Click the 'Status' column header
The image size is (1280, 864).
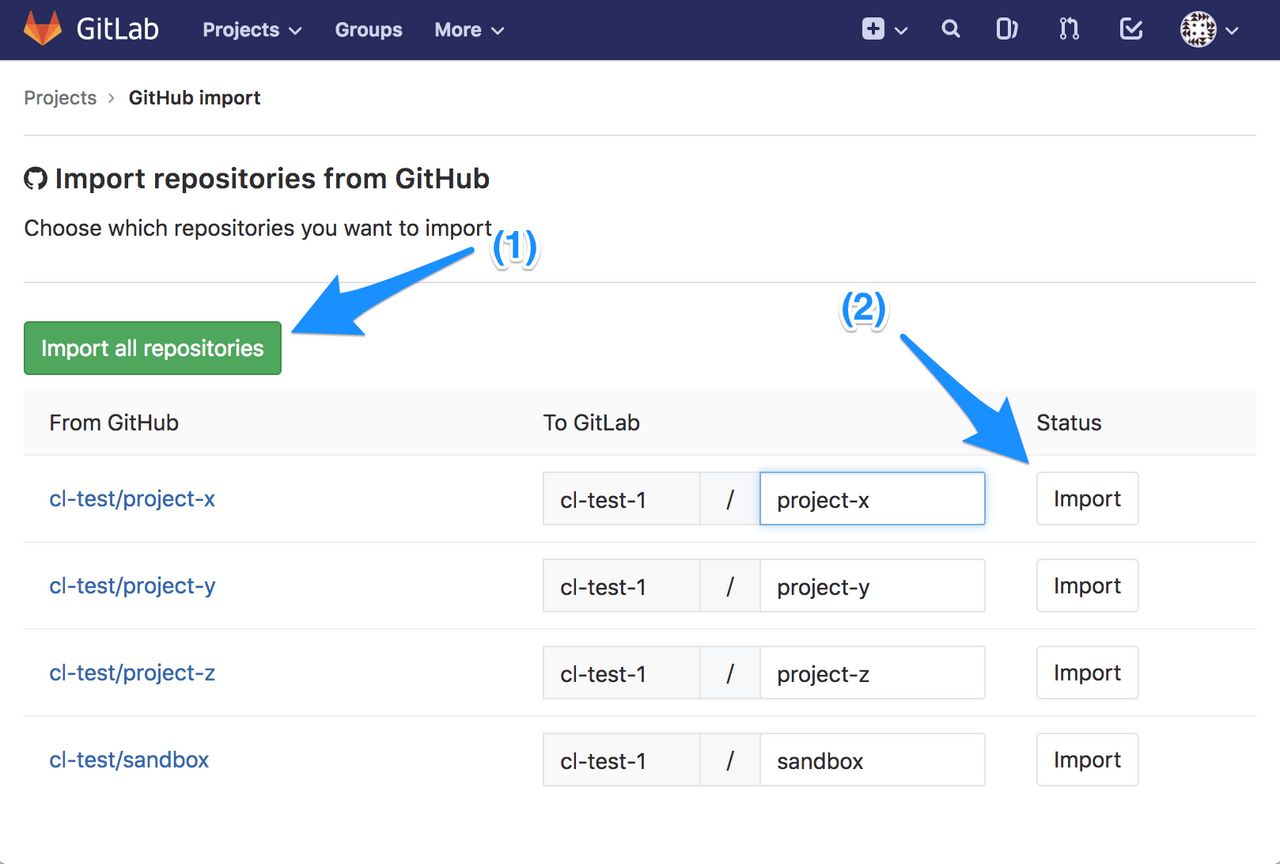1069,423
